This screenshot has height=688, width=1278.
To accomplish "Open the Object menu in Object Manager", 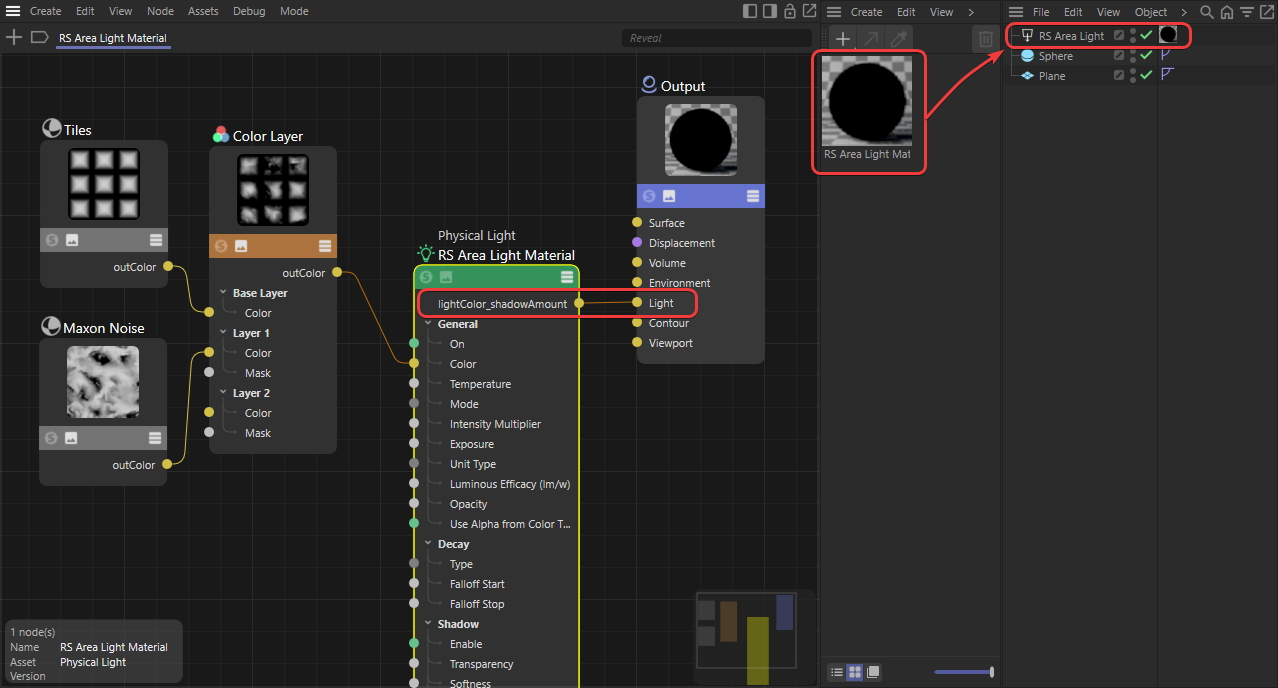I will (1150, 12).
